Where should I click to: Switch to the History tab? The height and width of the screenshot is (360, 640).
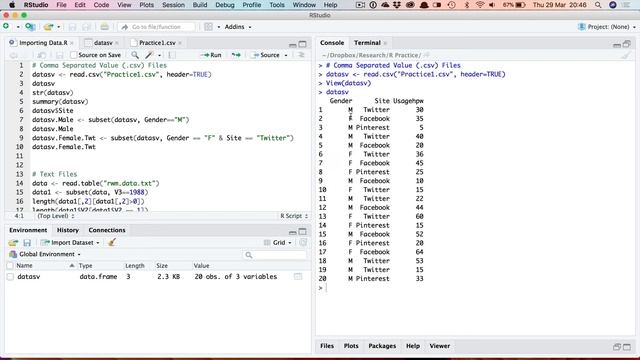68,230
